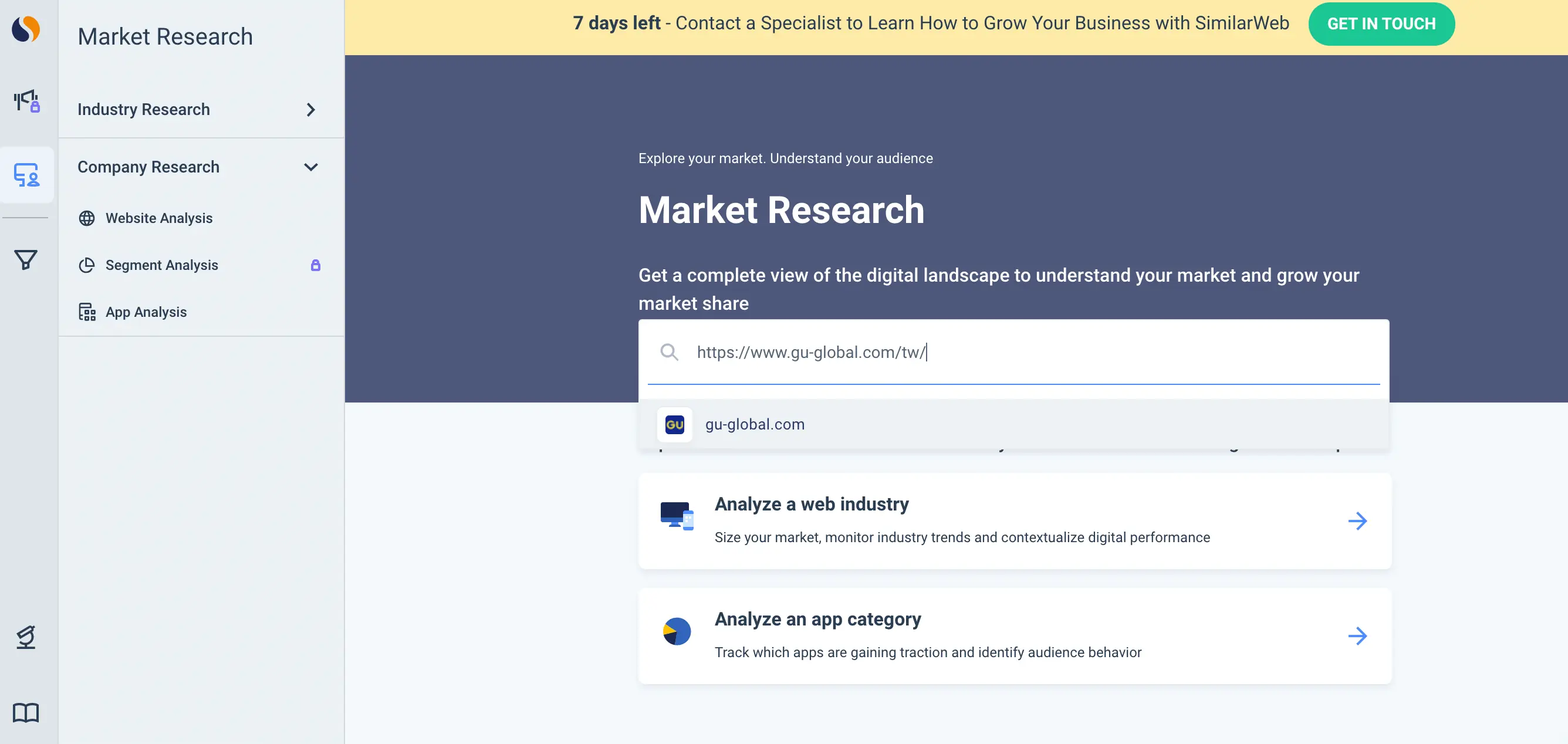Image resolution: width=1568 pixels, height=744 pixels.
Task: Click the large Market Research page title
Action: tap(781, 210)
